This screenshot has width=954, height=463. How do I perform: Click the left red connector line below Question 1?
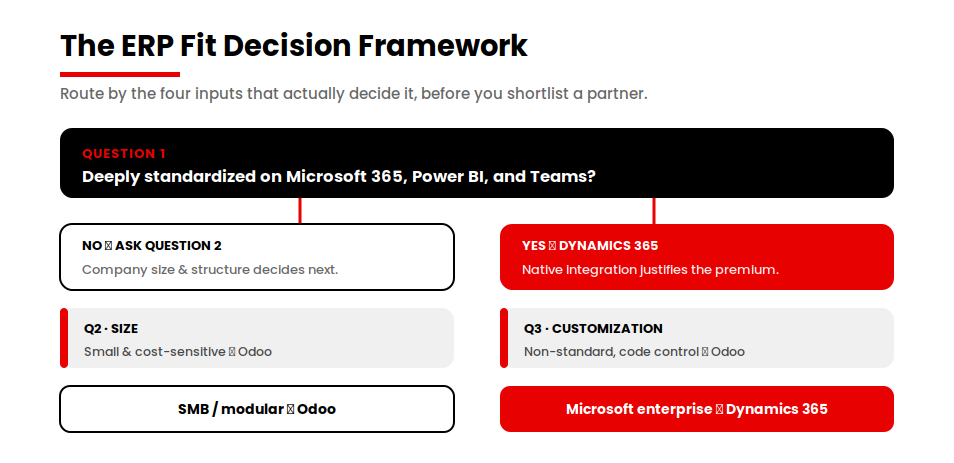pos(300,211)
